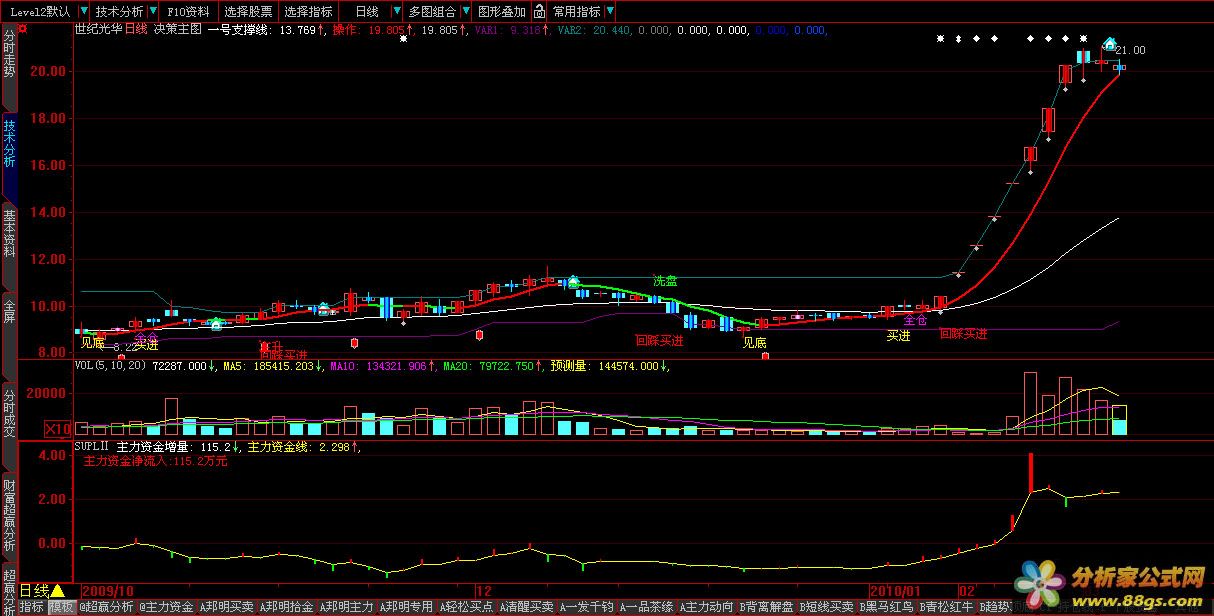Click the 见底 label near the December low
1214x616 pixels.
(x=754, y=343)
